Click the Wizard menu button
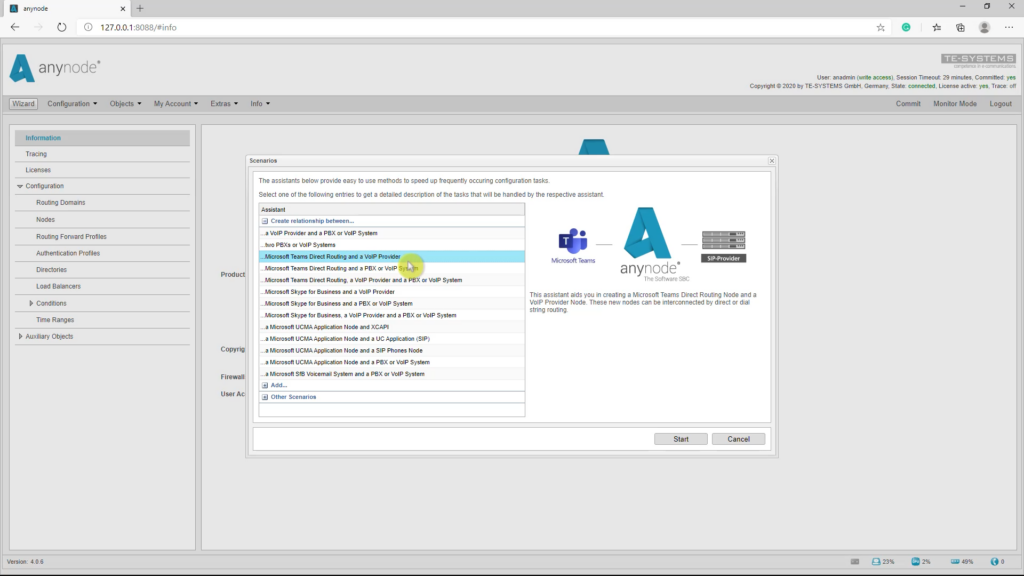The width and height of the screenshot is (1024, 576). [23, 104]
